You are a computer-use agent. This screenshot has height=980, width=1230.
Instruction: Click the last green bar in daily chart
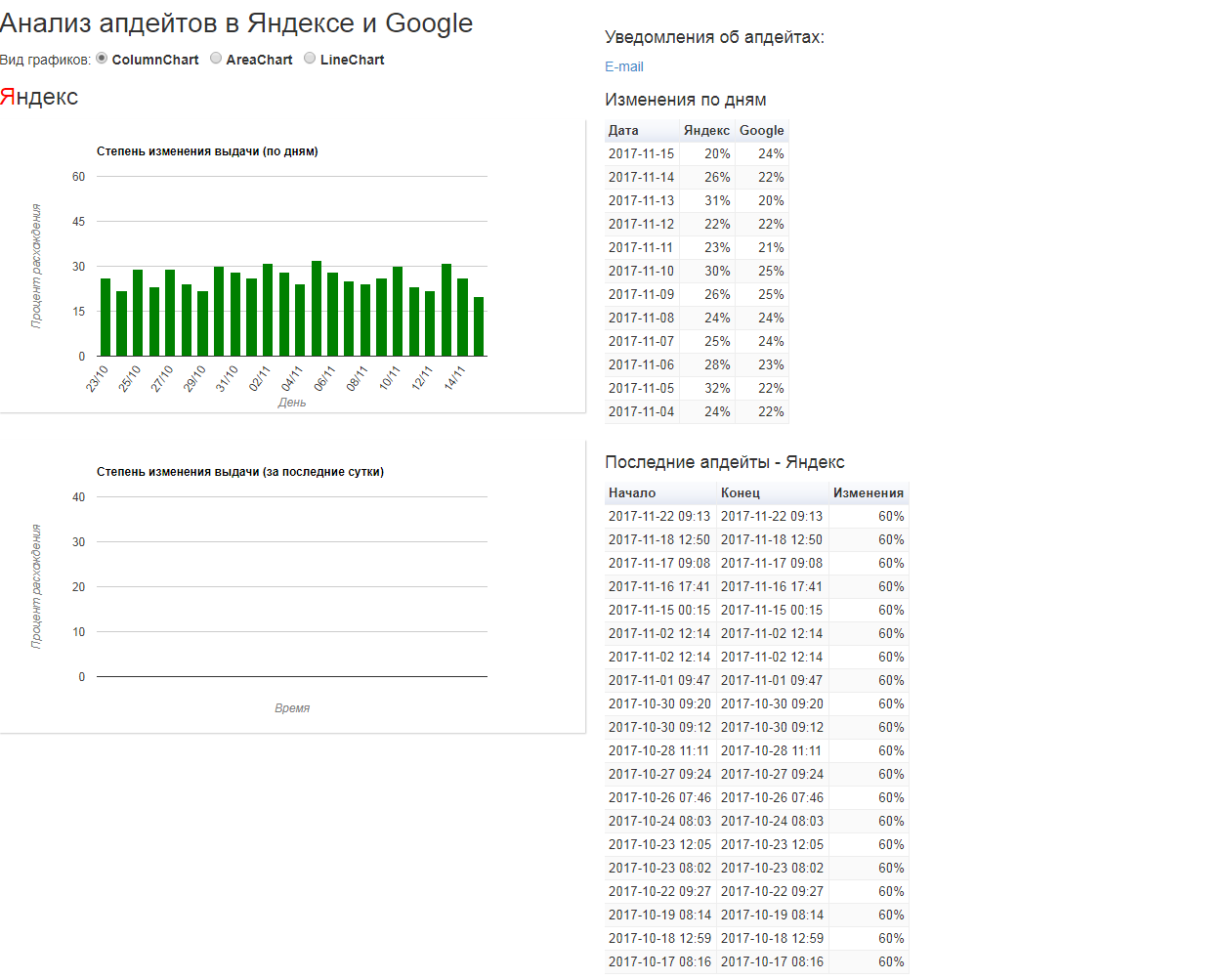coord(479,326)
